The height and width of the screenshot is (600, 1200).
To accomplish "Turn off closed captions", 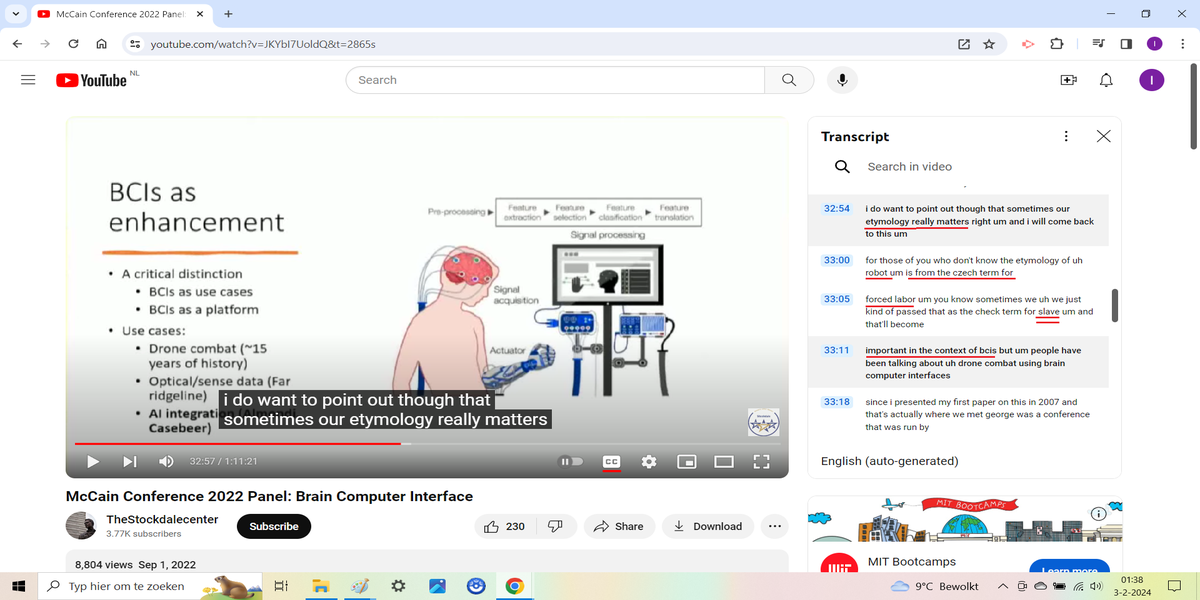I will [611, 461].
